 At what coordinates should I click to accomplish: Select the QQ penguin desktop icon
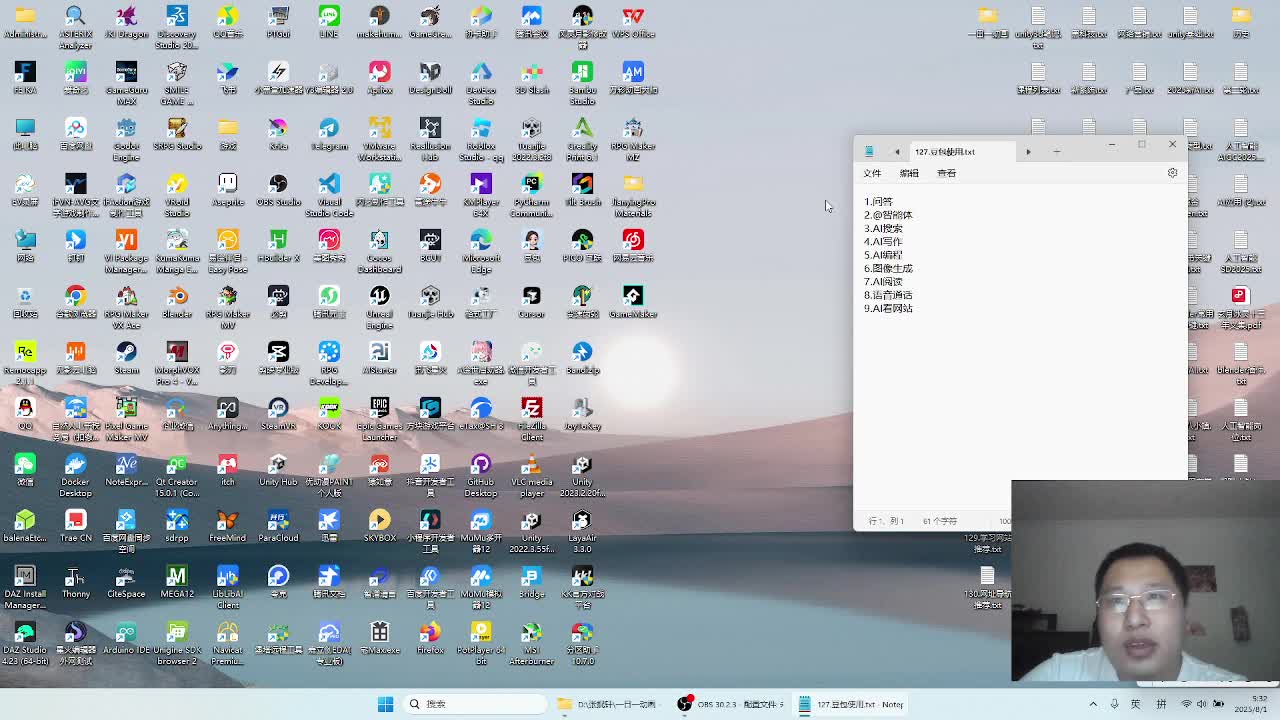click(25, 414)
